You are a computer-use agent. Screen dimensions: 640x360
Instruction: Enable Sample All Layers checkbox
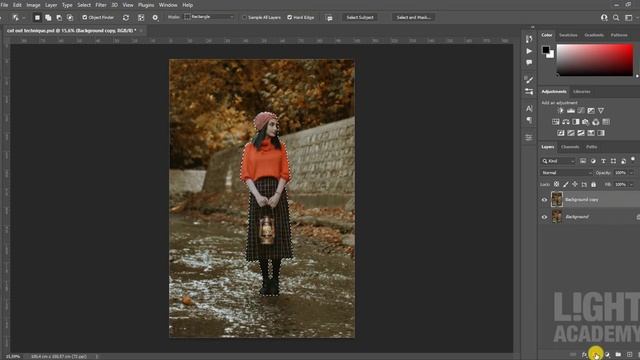coord(244,18)
